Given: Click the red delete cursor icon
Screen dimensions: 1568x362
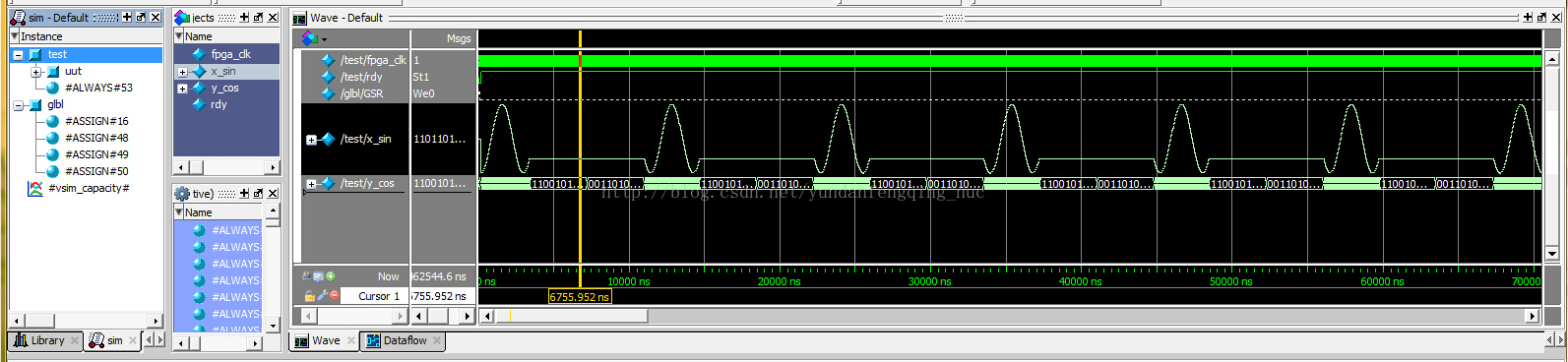Looking at the screenshot, I should 335,295.
